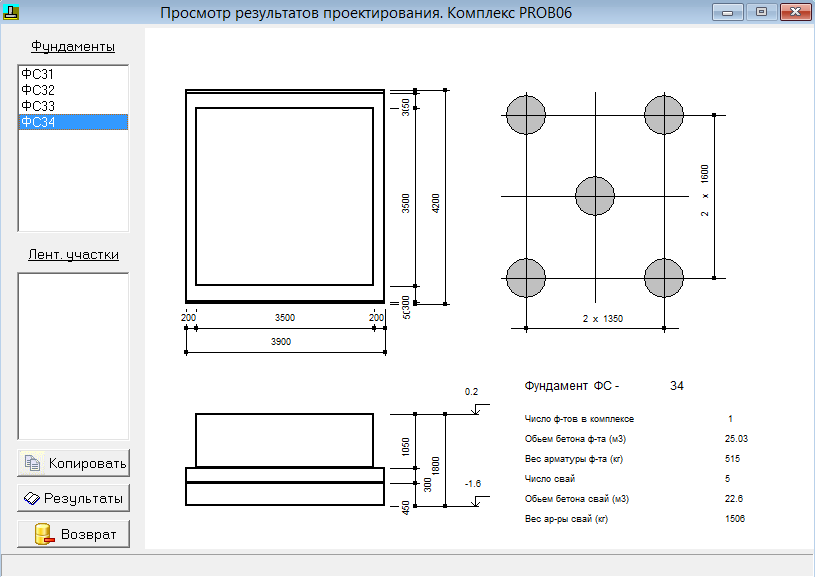Click the pile concrete volume value 22.6
Image resolution: width=815 pixels, height=577 pixels.
(x=733, y=499)
